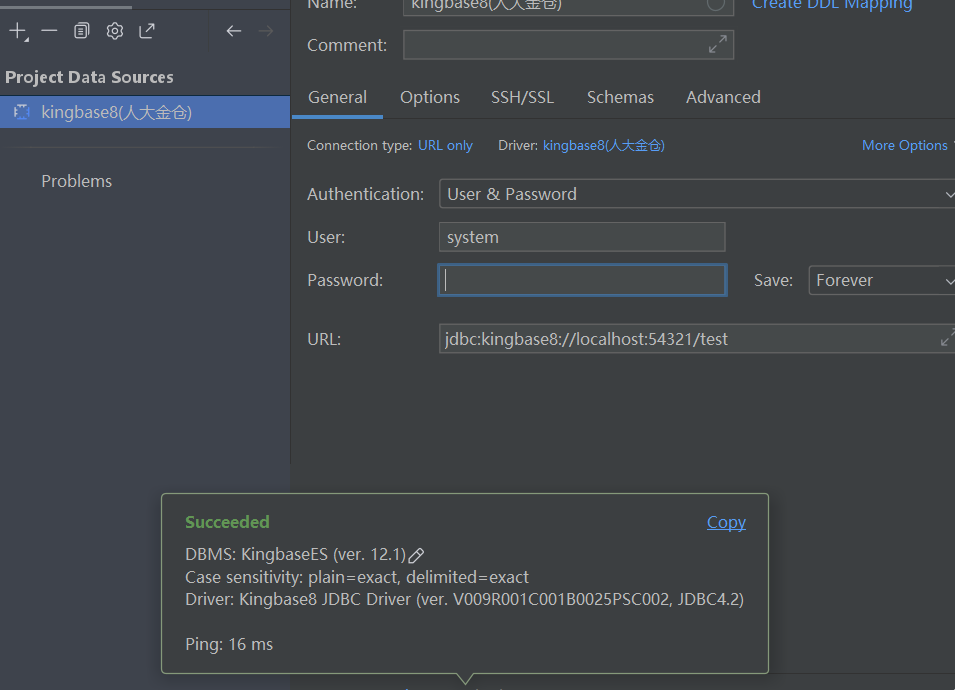Go back with the left arrow
Viewport: 955px width, 690px height.
click(x=234, y=30)
